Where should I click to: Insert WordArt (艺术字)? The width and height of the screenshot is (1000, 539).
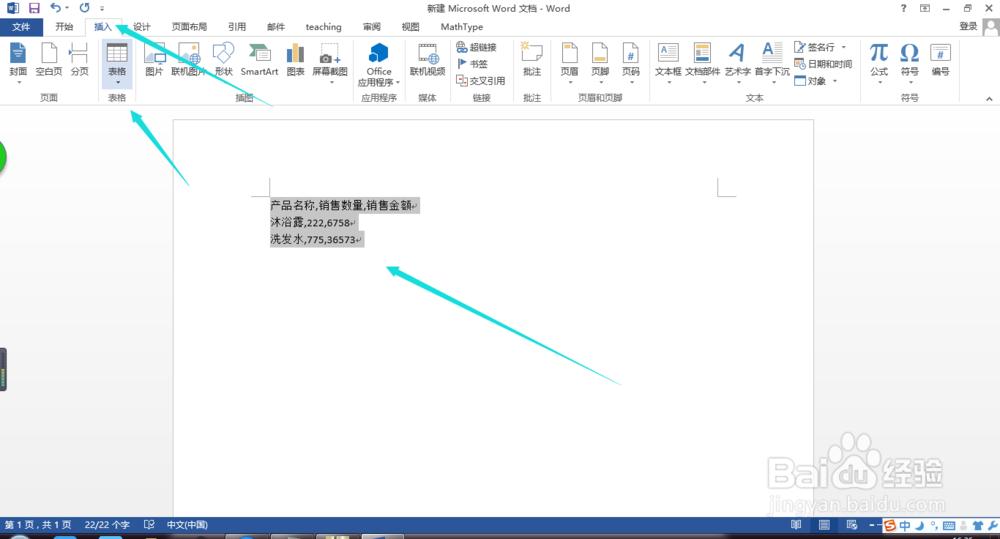click(x=737, y=64)
